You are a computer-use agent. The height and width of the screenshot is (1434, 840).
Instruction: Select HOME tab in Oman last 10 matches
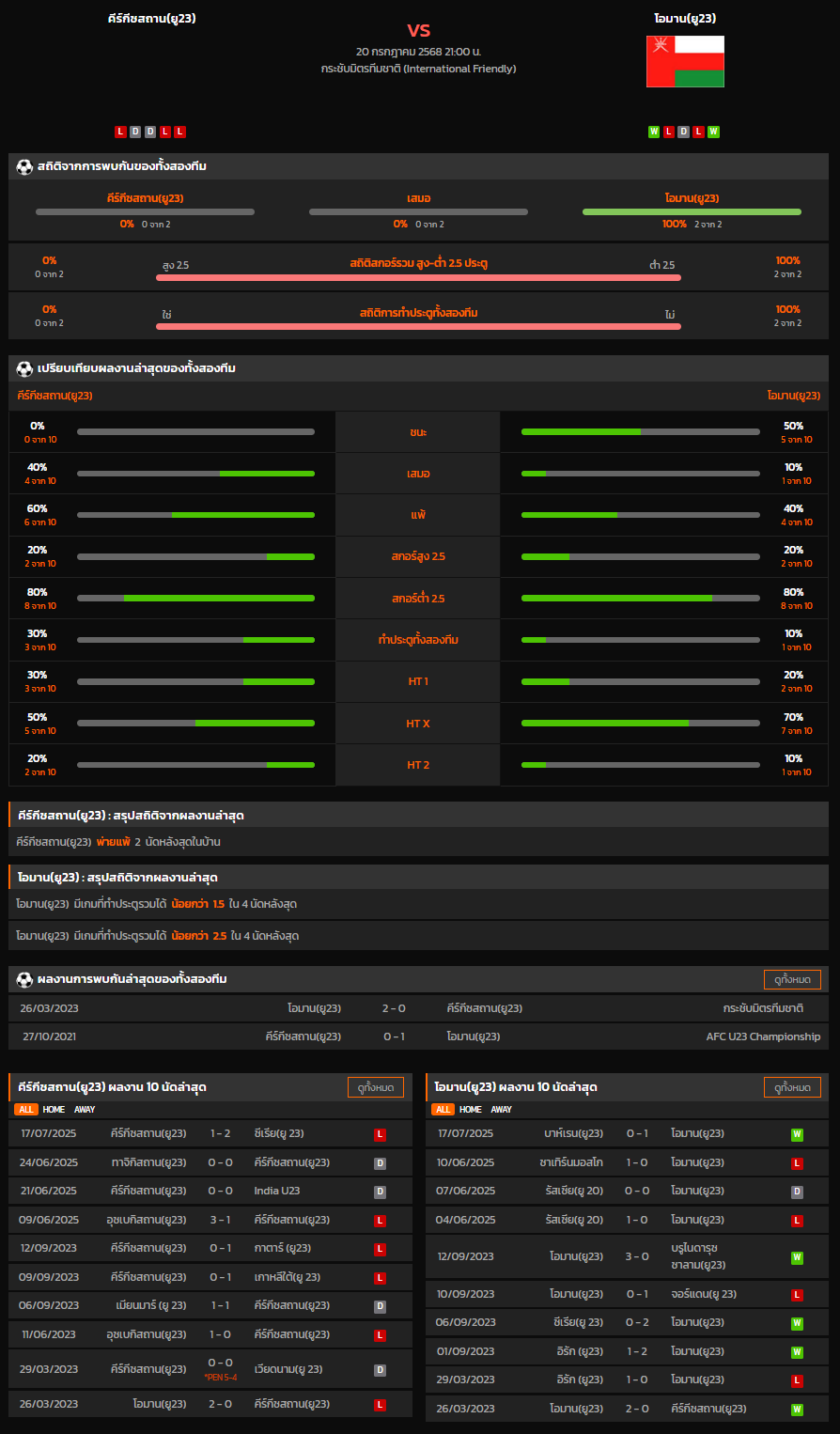pos(471,1110)
